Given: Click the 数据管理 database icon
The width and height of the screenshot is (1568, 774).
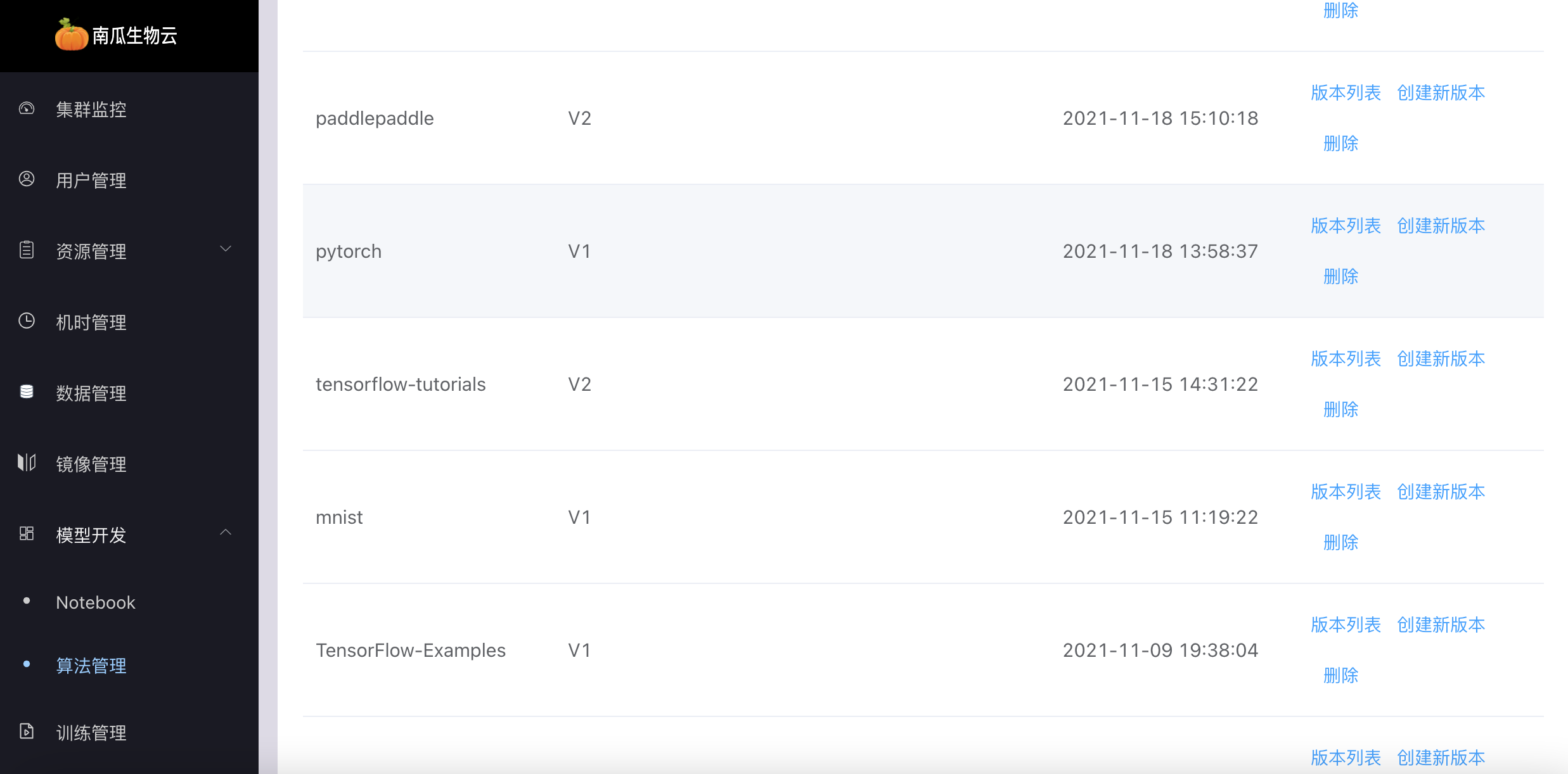Looking at the screenshot, I should coord(27,392).
